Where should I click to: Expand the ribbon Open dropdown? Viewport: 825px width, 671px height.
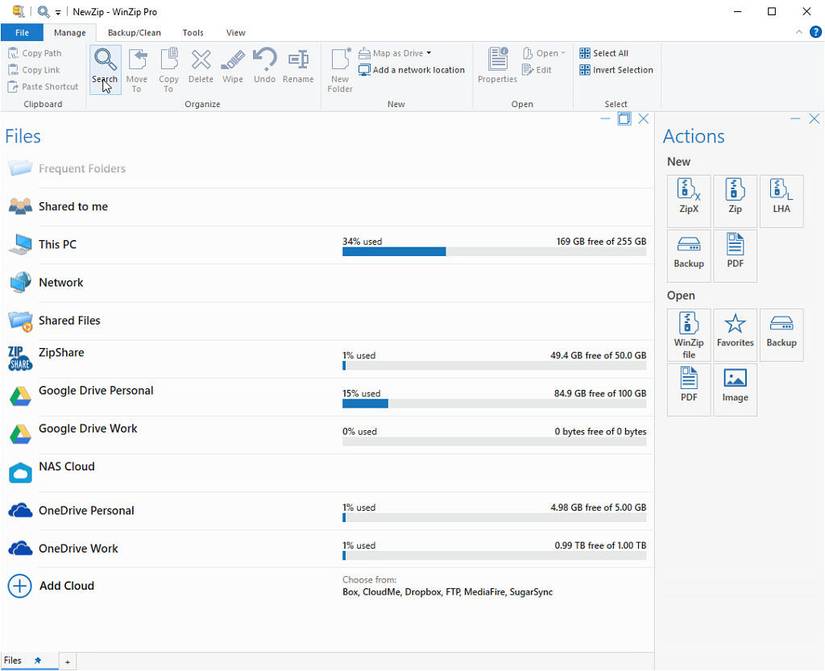point(544,53)
